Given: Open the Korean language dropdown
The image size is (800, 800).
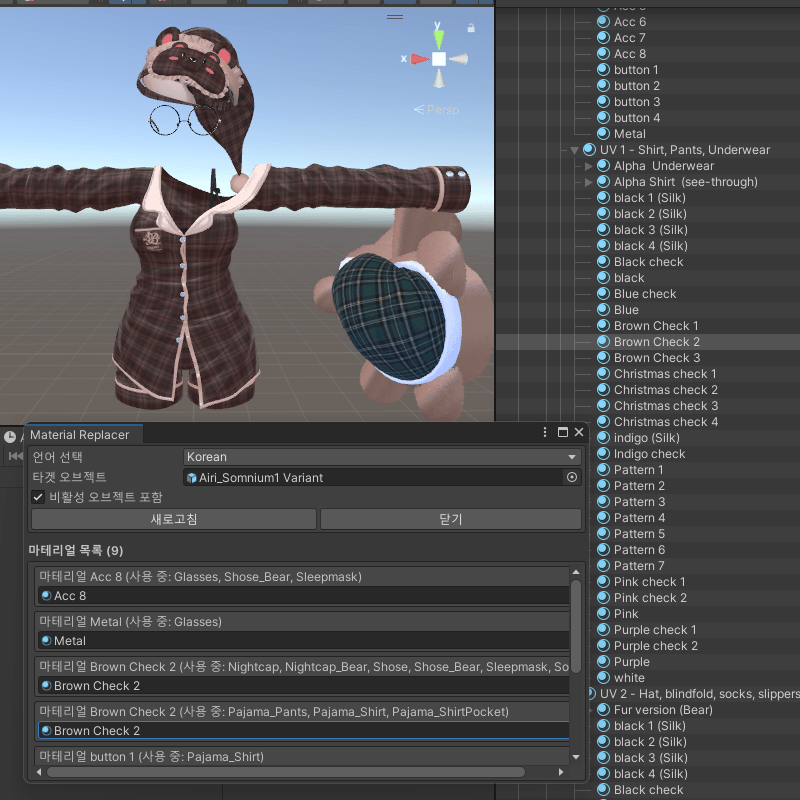Looking at the screenshot, I should point(382,457).
